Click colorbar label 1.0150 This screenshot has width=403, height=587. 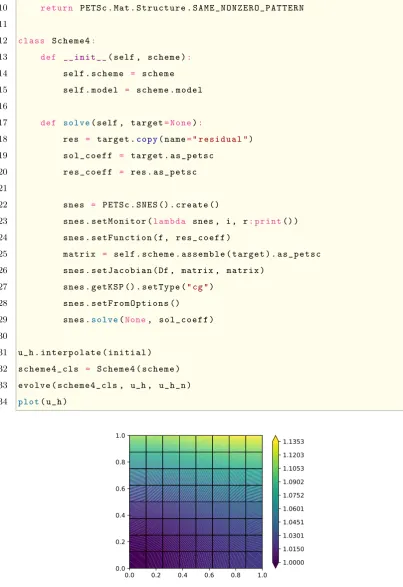click(x=293, y=549)
